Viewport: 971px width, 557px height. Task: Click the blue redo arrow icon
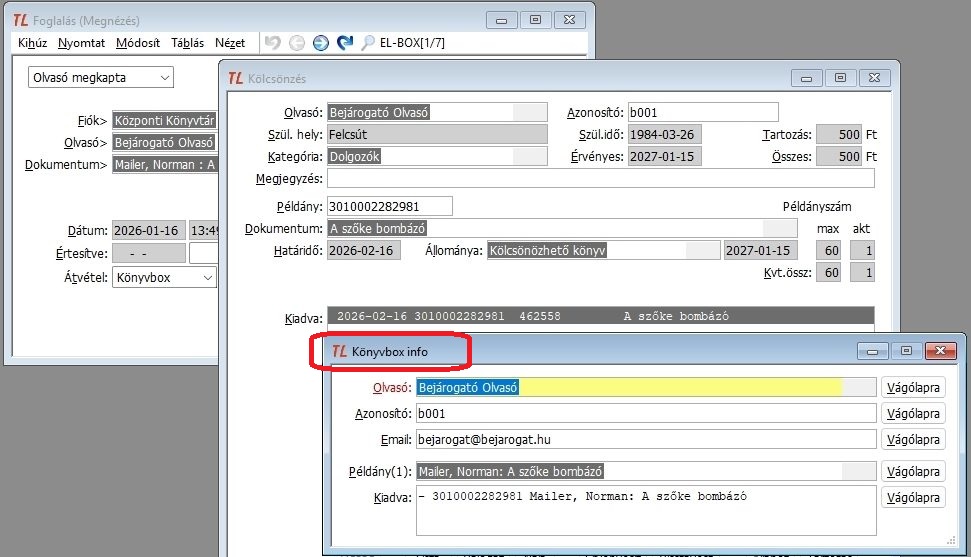[x=345, y=43]
